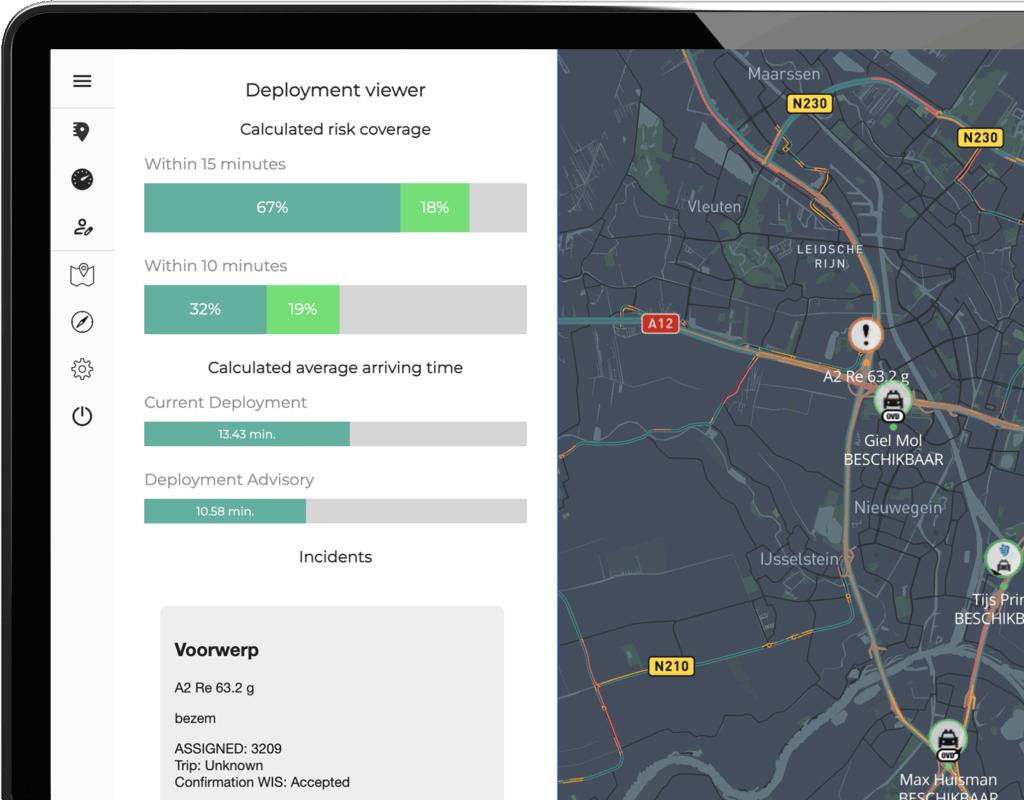The image size is (1024, 800).
Task: Click Current Deployment label
Action: coord(225,402)
